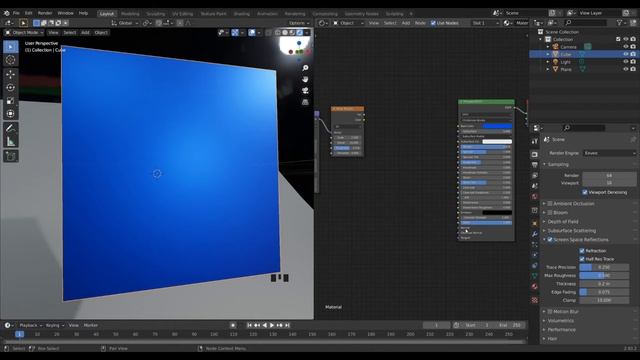Screen dimensions: 640x360
Task: Open the Render Engine dropdown
Action: (x=609, y=153)
